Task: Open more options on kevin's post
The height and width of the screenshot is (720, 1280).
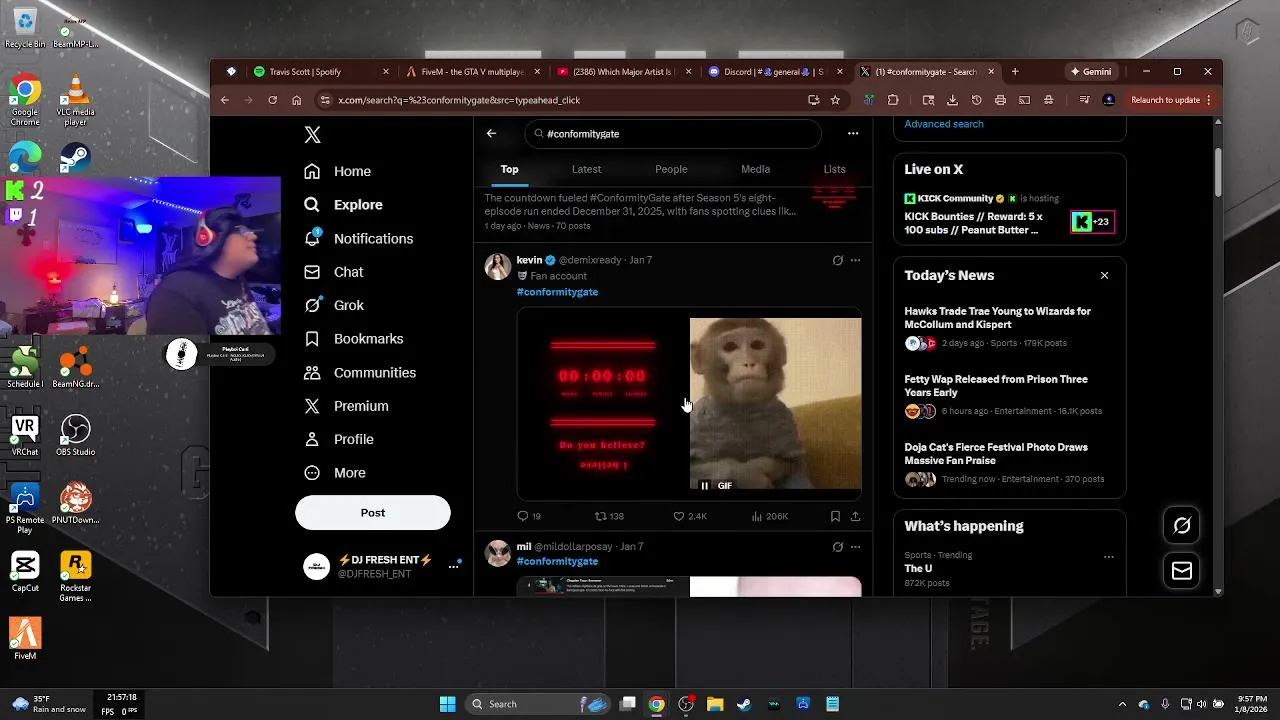Action: point(855,260)
